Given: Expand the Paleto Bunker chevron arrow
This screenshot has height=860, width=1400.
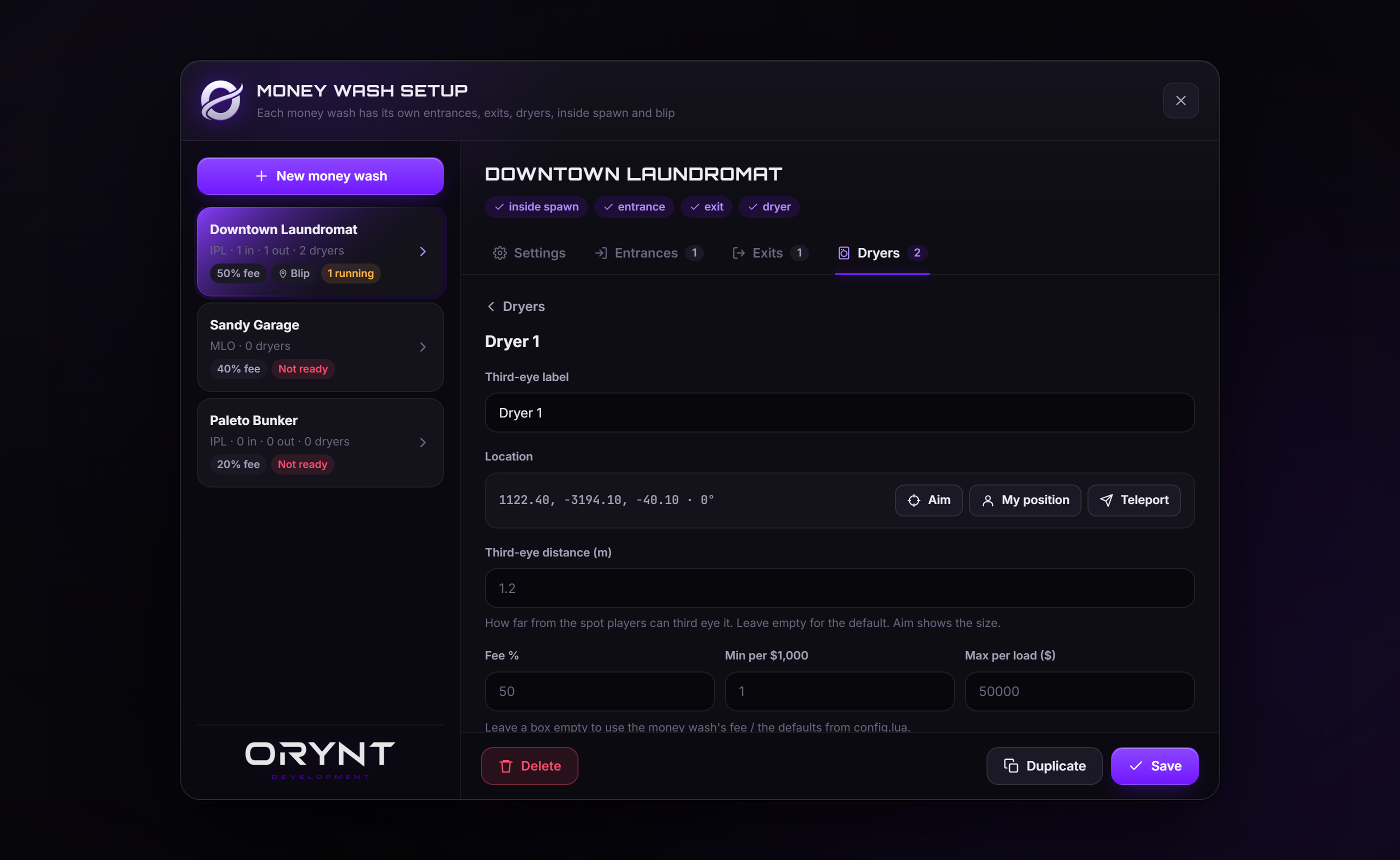Looking at the screenshot, I should [422, 442].
